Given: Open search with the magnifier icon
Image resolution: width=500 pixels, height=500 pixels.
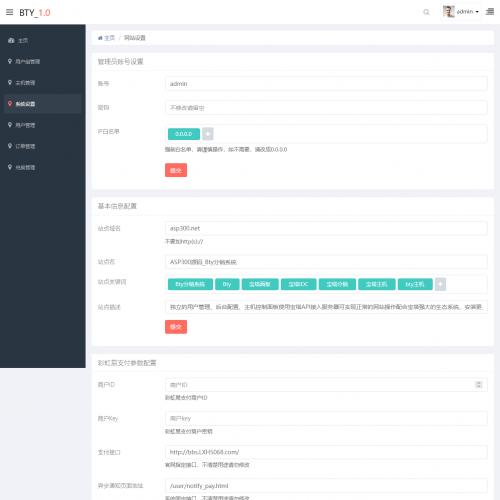Looking at the screenshot, I should (x=426, y=12).
